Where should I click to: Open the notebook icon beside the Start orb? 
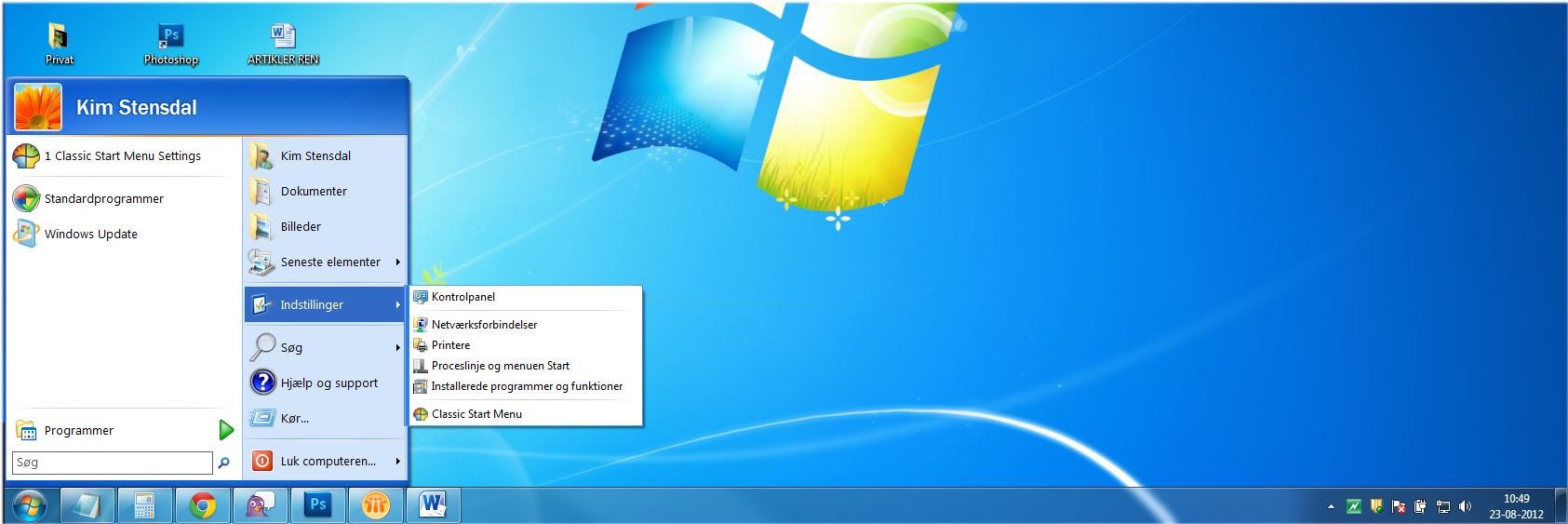click(87, 505)
